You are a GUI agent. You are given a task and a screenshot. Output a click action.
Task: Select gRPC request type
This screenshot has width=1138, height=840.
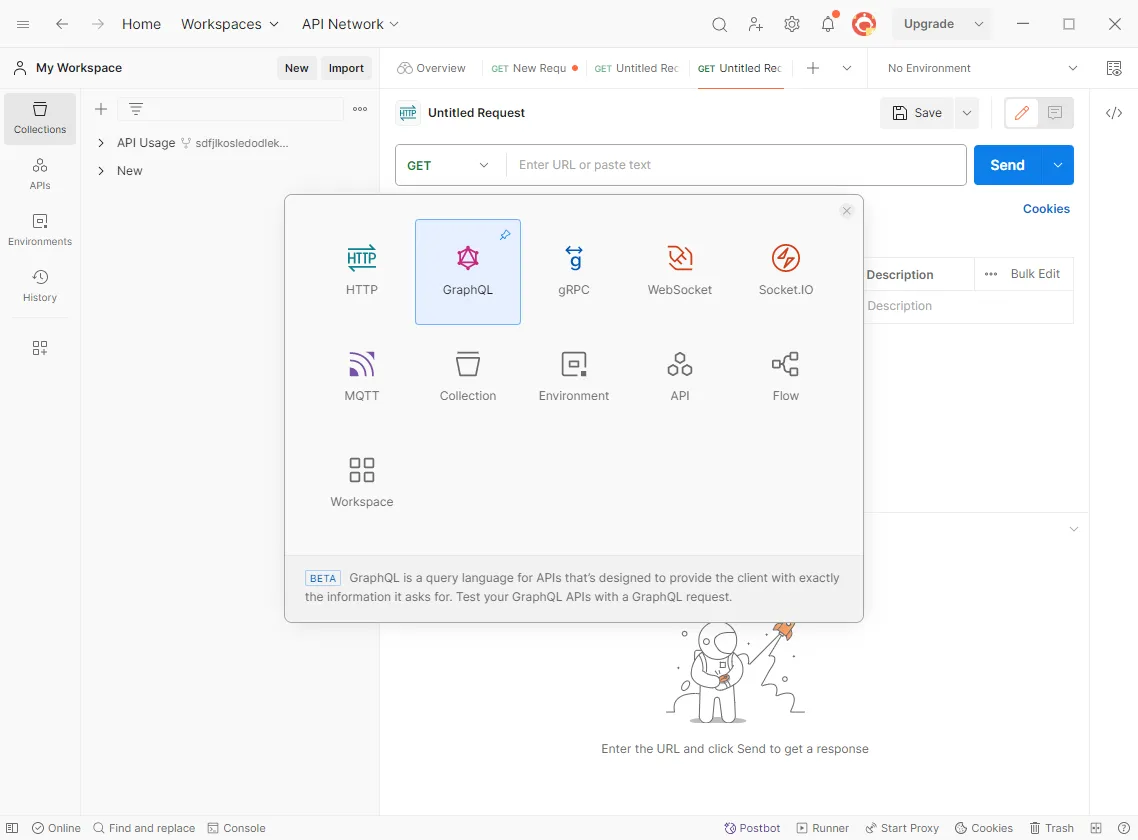click(x=573, y=272)
